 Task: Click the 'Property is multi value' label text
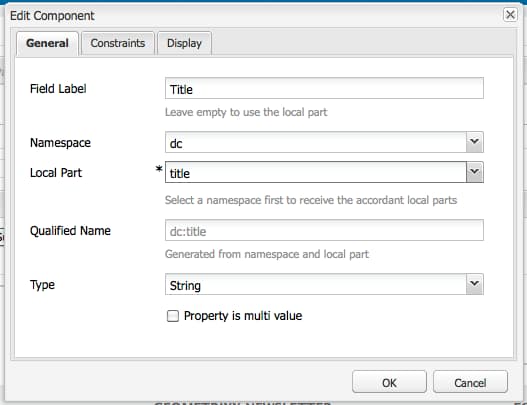(x=243, y=316)
